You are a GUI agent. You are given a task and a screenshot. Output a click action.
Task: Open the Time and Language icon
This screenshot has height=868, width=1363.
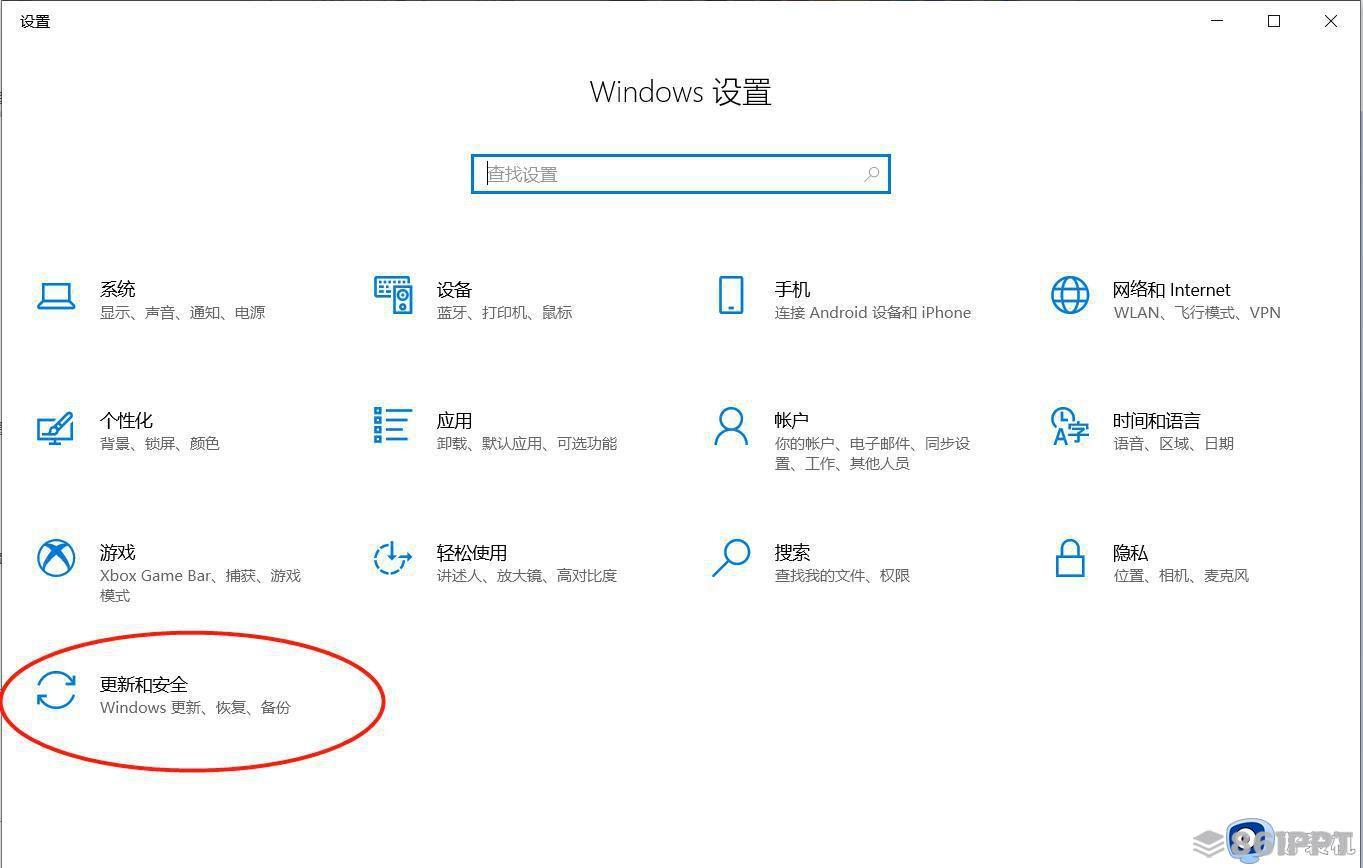pyautogui.click(x=1069, y=426)
